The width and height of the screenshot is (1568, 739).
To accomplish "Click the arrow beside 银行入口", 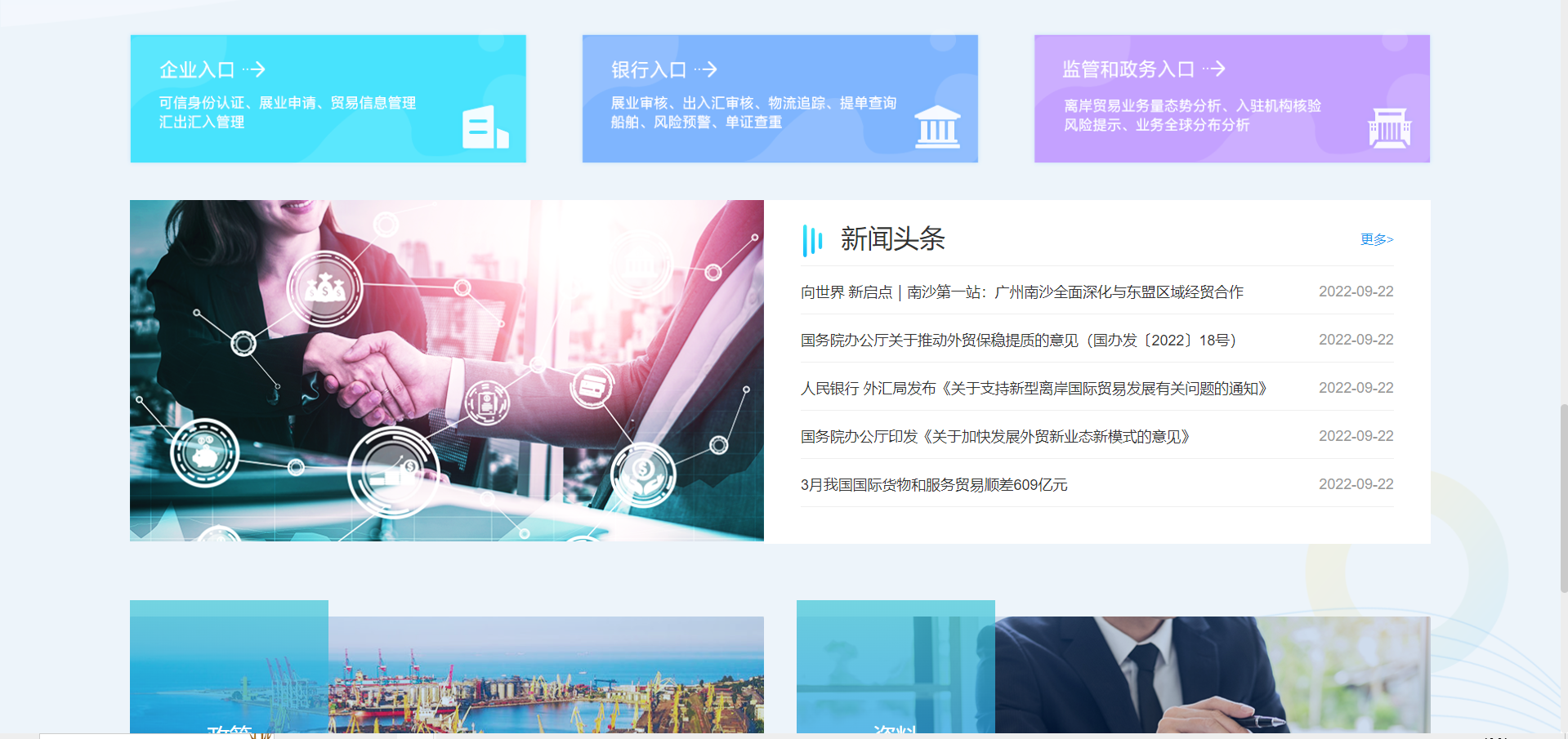I will 706,69.
